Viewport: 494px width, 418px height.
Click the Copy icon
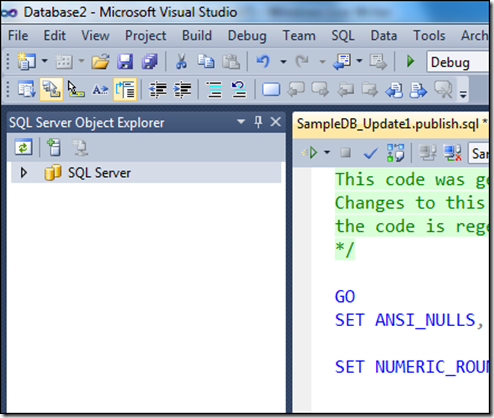point(206,61)
